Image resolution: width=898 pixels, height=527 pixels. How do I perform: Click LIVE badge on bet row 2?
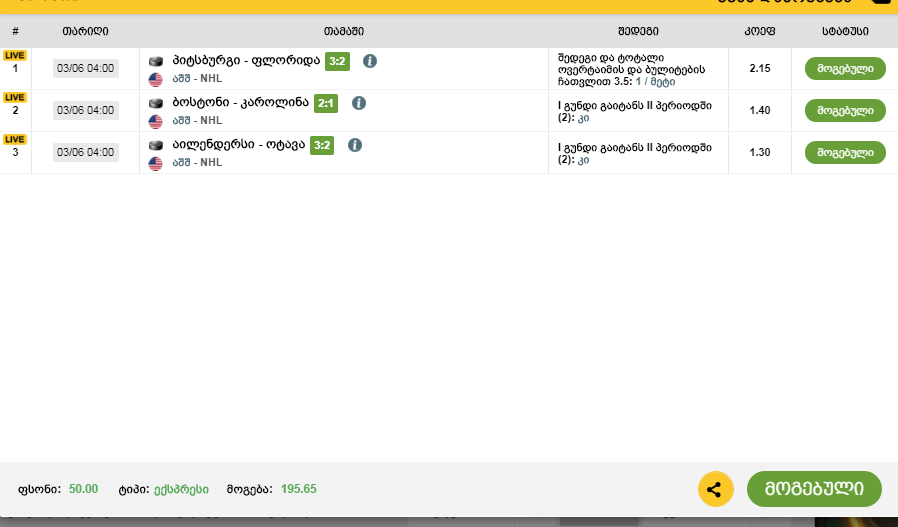pos(14,97)
